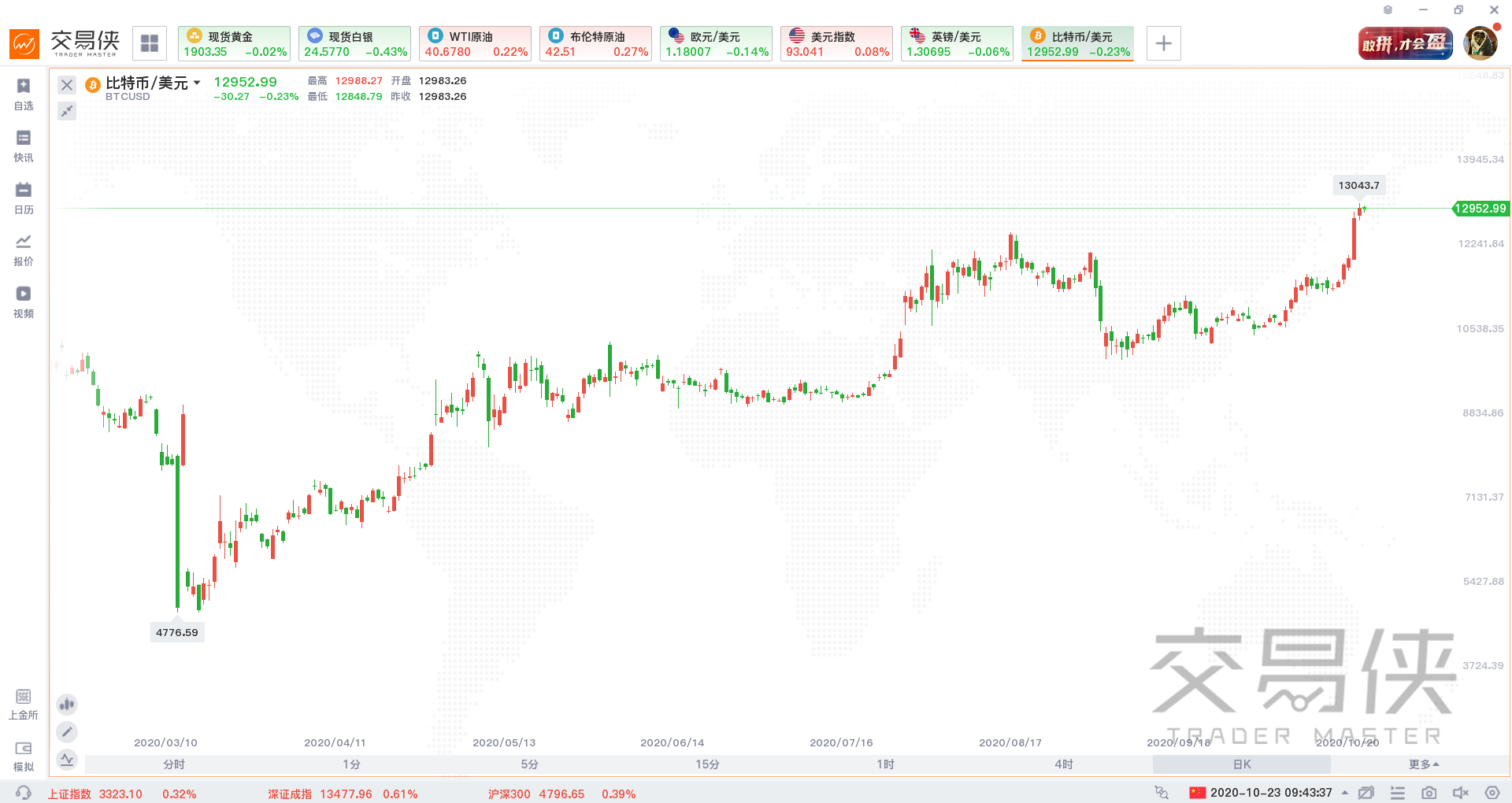
Task: Open the 快讯 news flash panel
Action: coord(24,146)
